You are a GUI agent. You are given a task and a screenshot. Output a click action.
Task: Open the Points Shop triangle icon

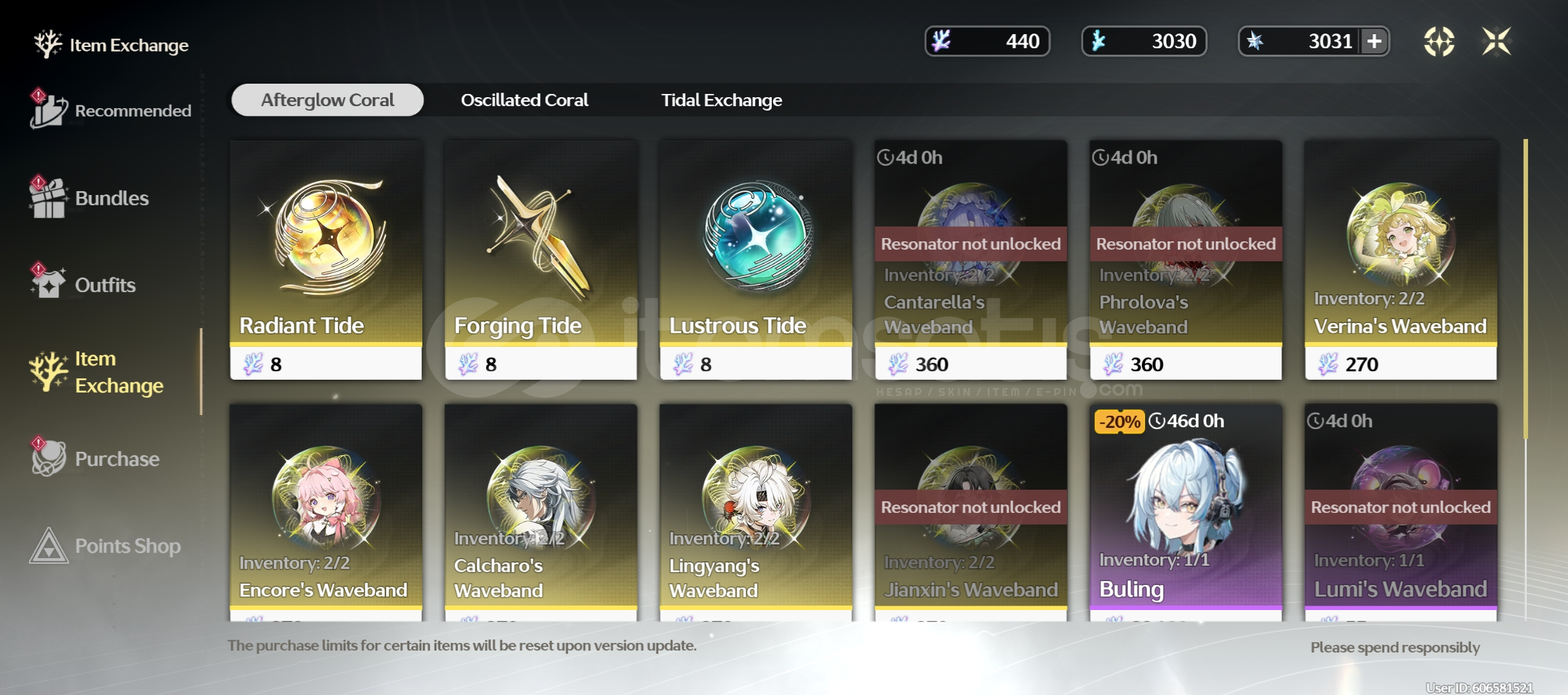[48, 546]
